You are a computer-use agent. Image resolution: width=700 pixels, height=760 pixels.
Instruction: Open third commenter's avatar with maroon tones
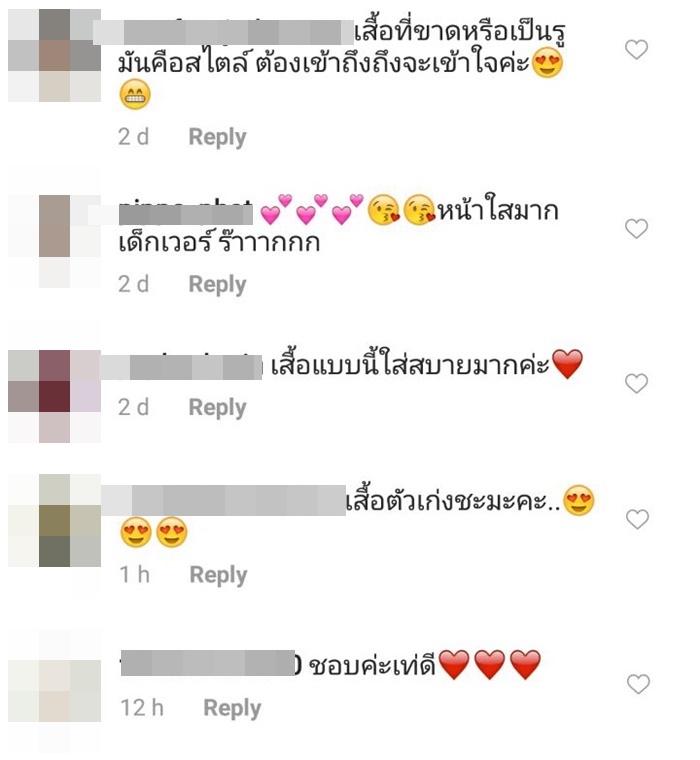pos(54,396)
